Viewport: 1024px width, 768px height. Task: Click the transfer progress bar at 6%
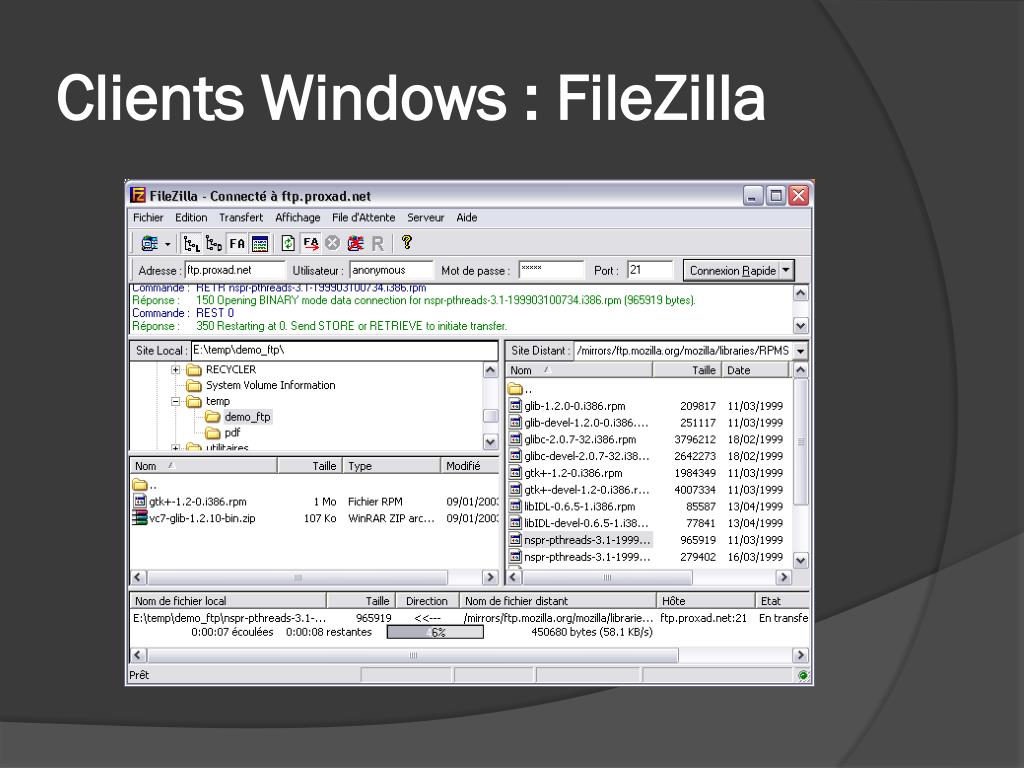point(435,632)
